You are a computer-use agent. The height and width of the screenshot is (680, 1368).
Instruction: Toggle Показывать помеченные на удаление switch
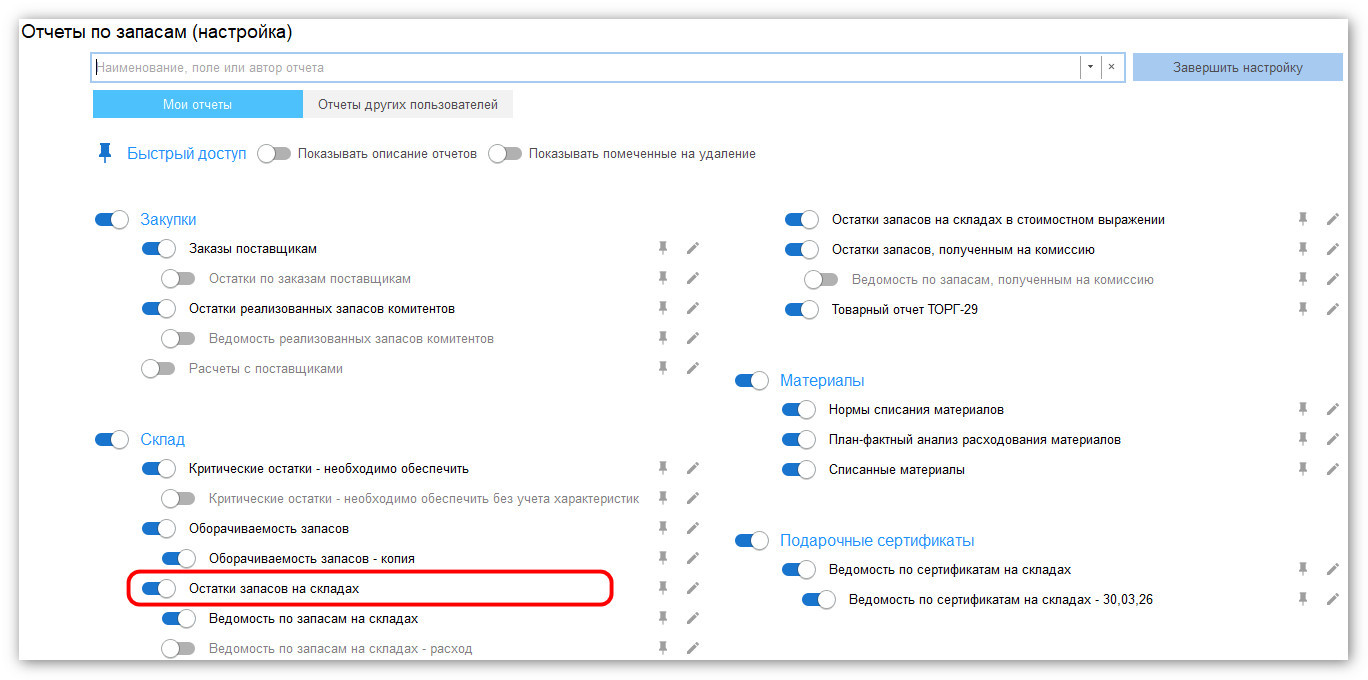pos(505,154)
